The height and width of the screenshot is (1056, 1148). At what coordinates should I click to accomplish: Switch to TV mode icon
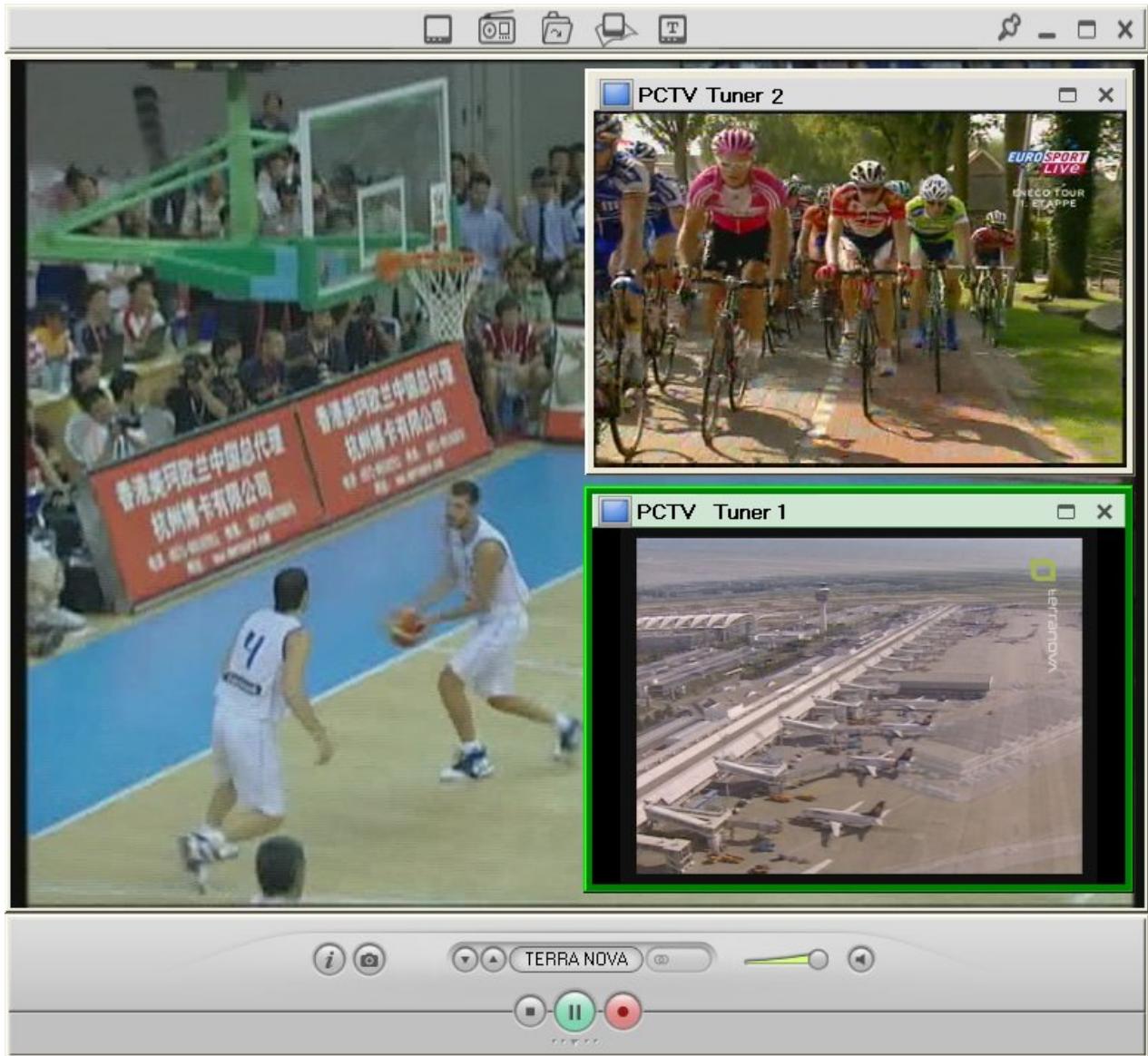[438, 30]
